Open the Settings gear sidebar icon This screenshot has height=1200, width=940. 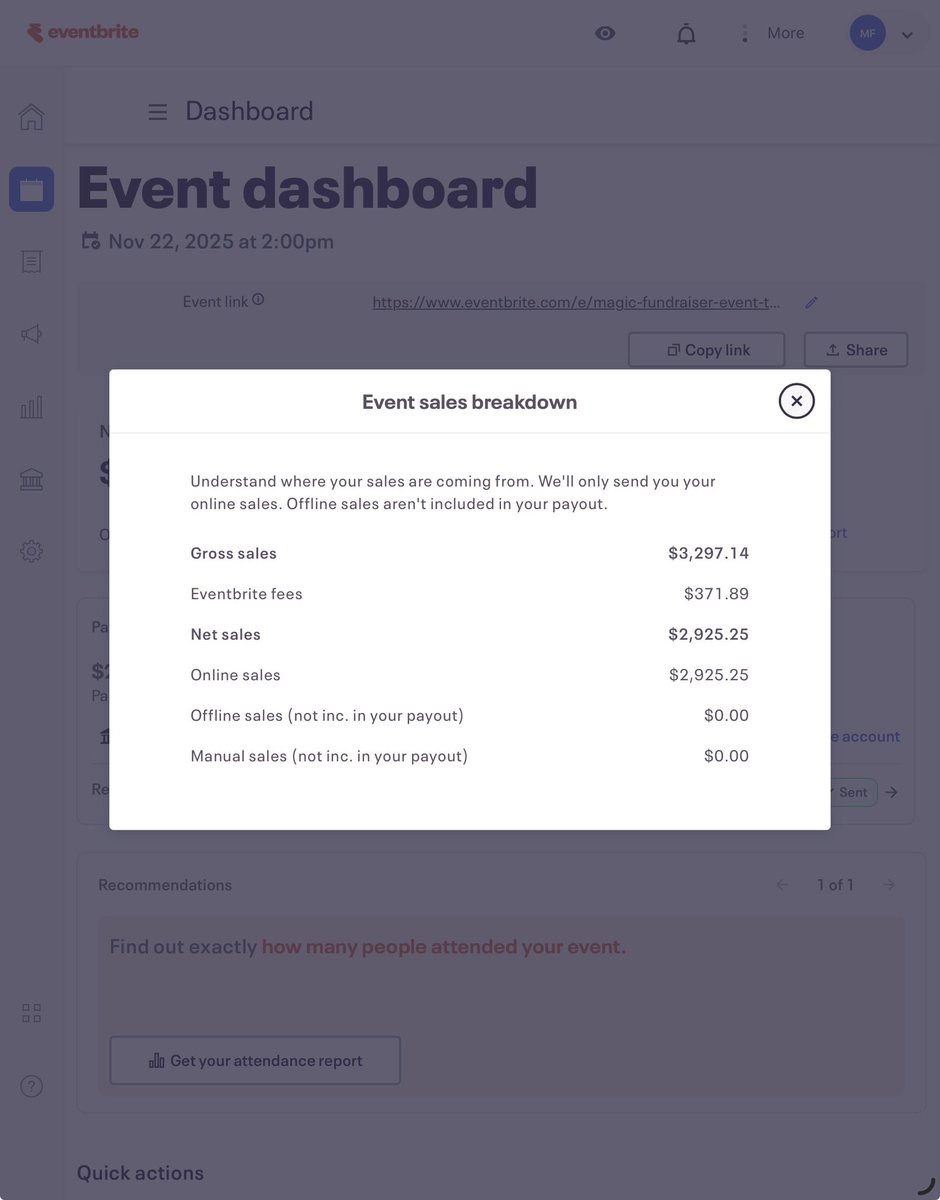[32, 551]
